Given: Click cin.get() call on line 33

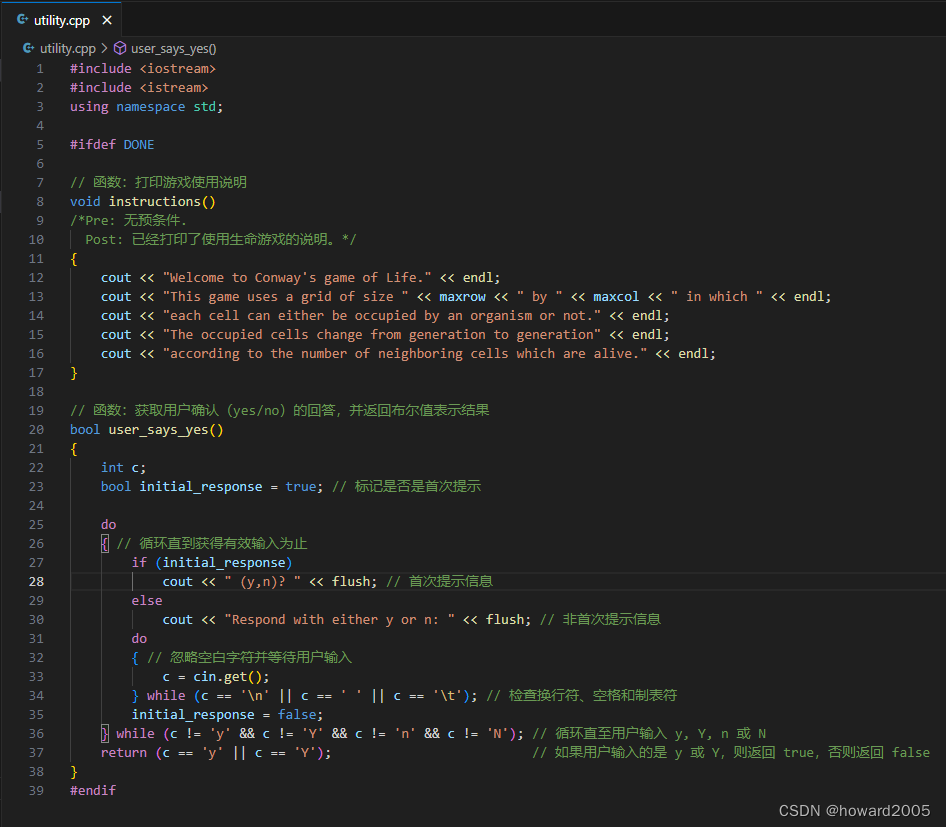Looking at the screenshot, I should [228, 676].
